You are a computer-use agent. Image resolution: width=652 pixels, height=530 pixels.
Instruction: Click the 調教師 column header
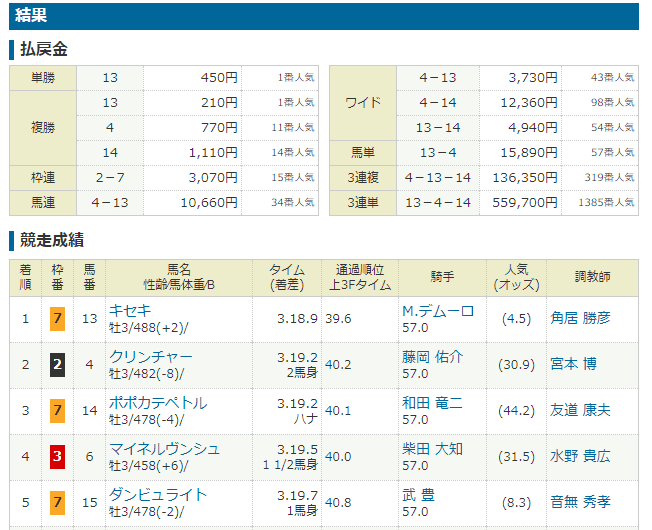(593, 277)
